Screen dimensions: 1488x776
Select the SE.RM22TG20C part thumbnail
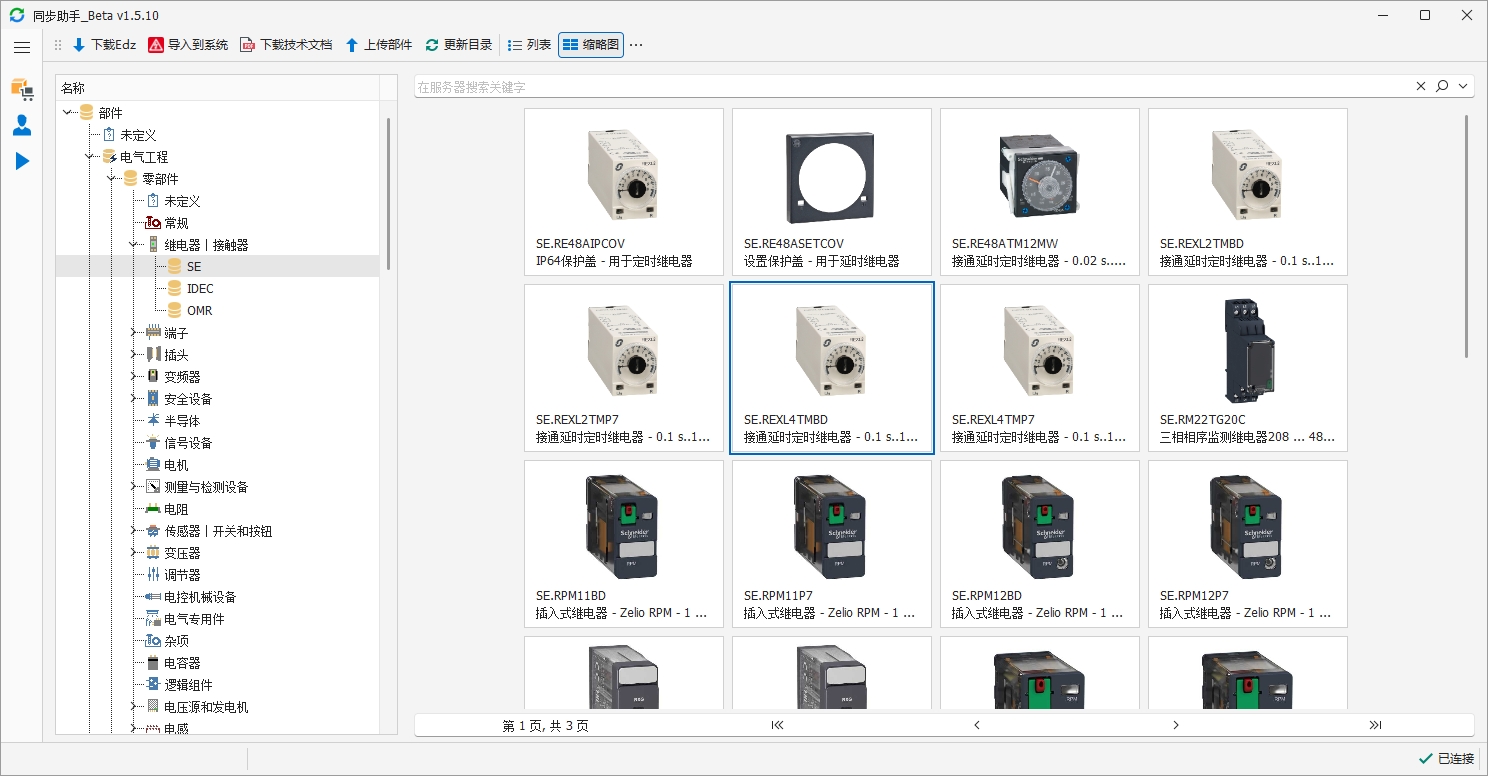pyautogui.click(x=1247, y=367)
